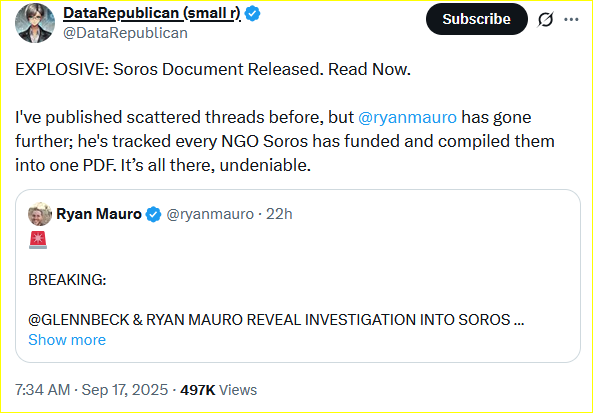The image size is (593, 413).
Task: Click the DataRepublican (small r) display name
Action: pyautogui.click(x=152, y=13)
